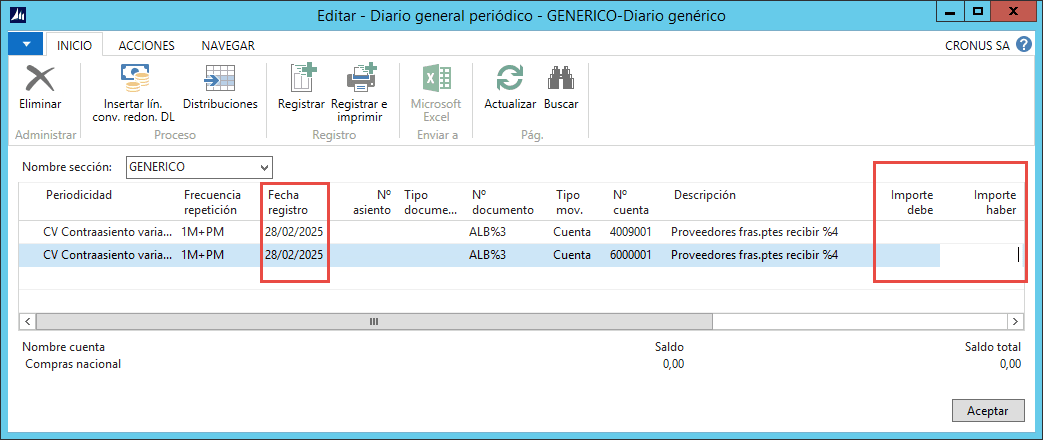Click the scrollbar left arrow
Screen dimensions: 1043x440
(x=27, y=322)
